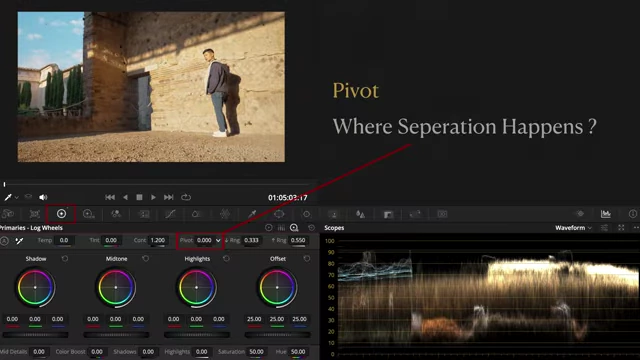
Task: Click the Tint value field
Action: [111, 240]
